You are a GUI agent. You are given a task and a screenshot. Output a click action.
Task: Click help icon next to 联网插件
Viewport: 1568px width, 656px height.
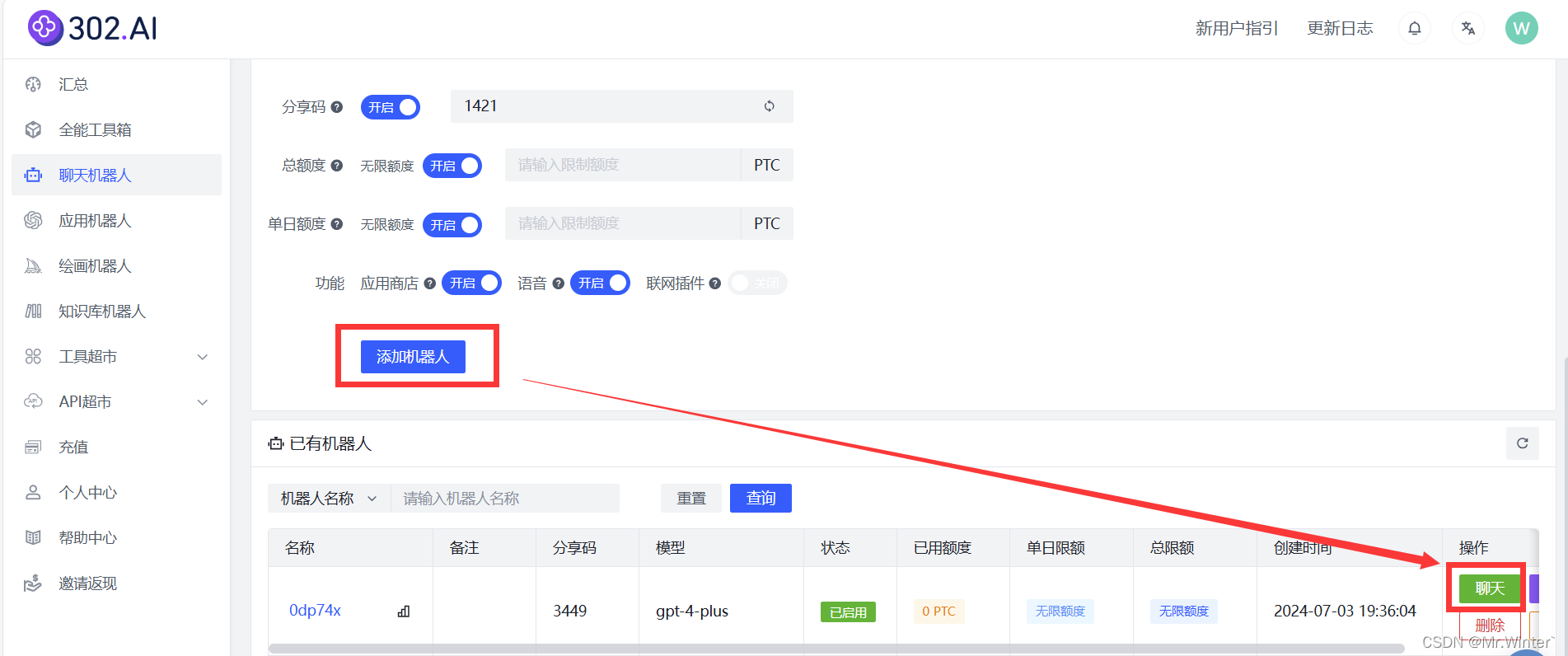[x=714, y=283]
